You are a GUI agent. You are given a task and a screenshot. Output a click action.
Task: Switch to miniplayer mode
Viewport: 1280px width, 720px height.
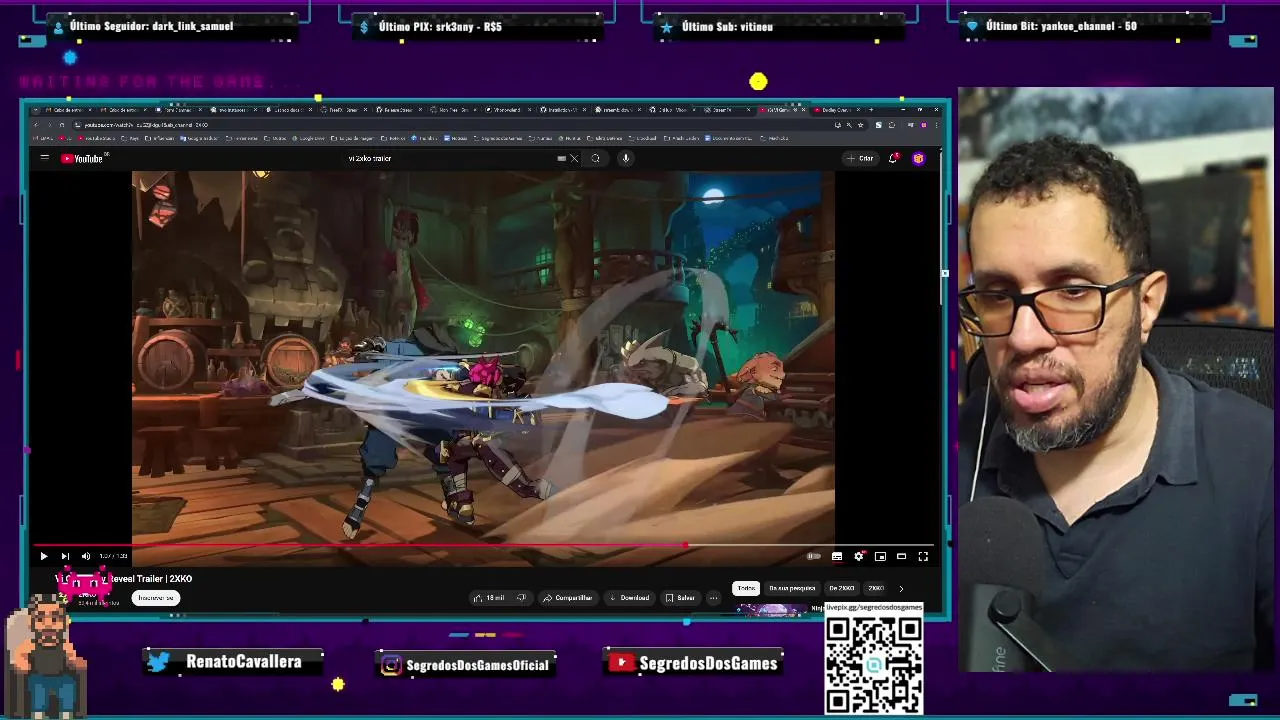pos(880,556)
